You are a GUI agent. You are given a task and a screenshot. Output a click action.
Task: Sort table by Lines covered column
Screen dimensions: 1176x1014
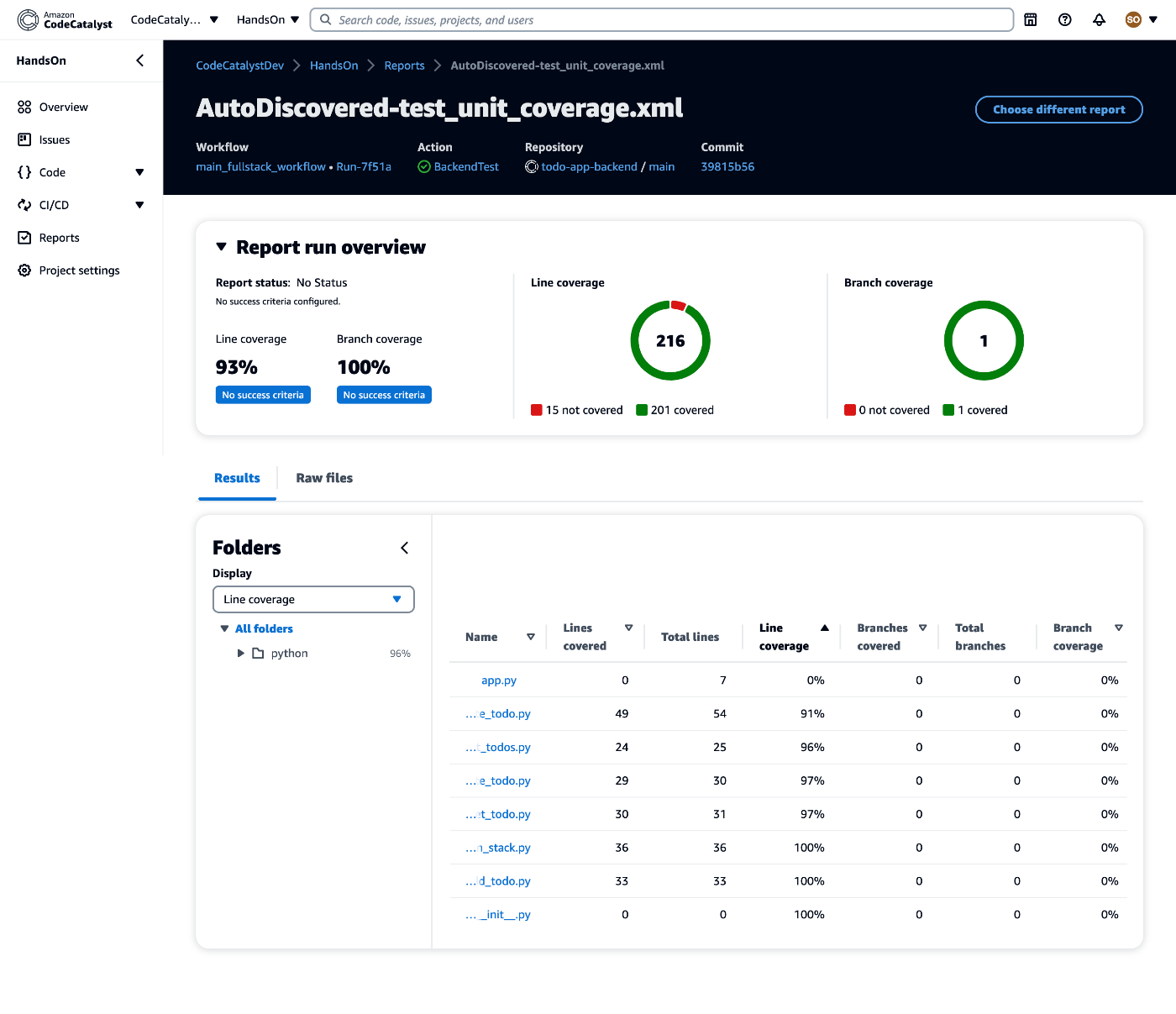coord(629,628)
